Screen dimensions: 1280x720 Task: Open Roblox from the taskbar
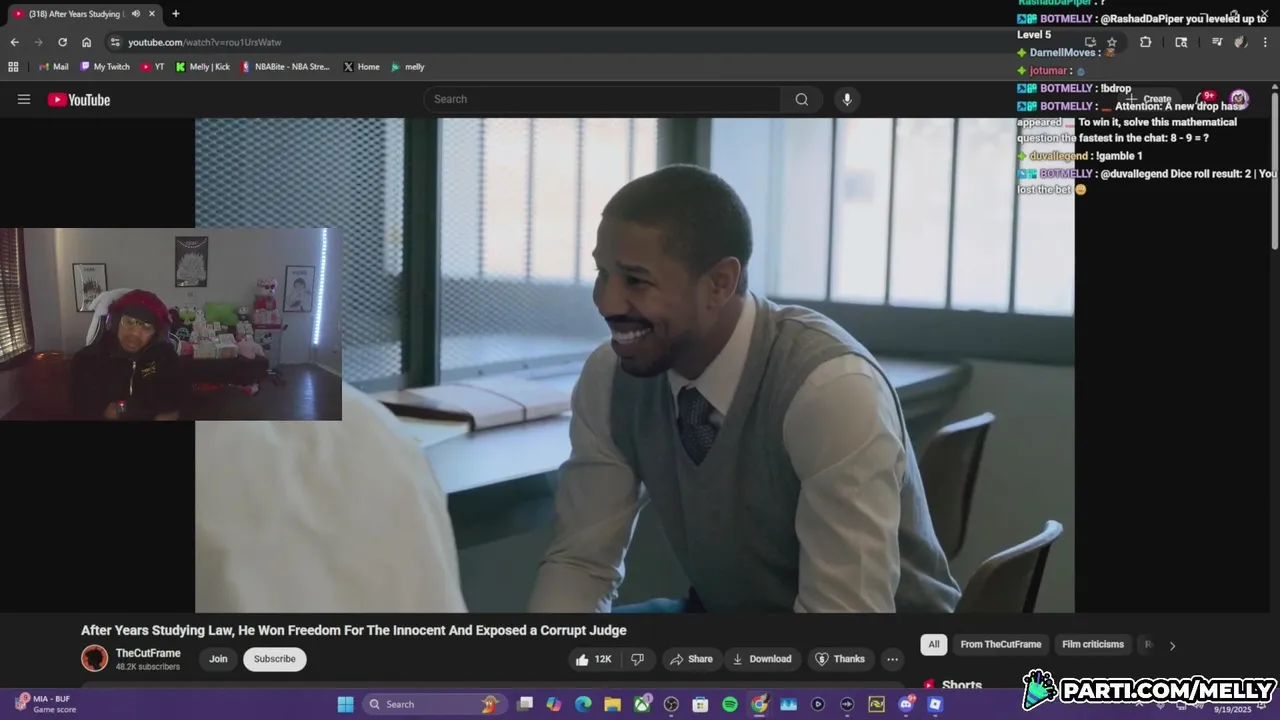click(x=935, y=704)
